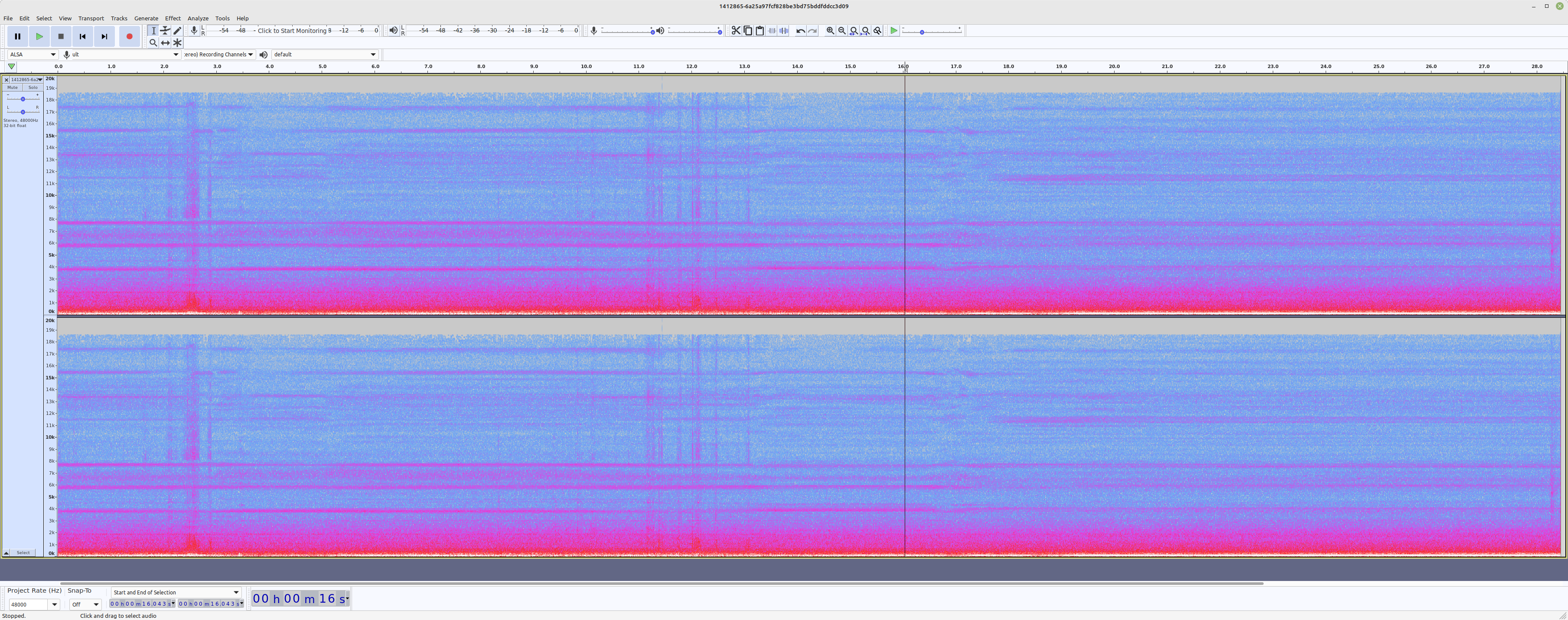Viewport: 1568px width, 620px height.
Task: Open the Generate menu
Action: pyautogui.click(x=146, y=18)
